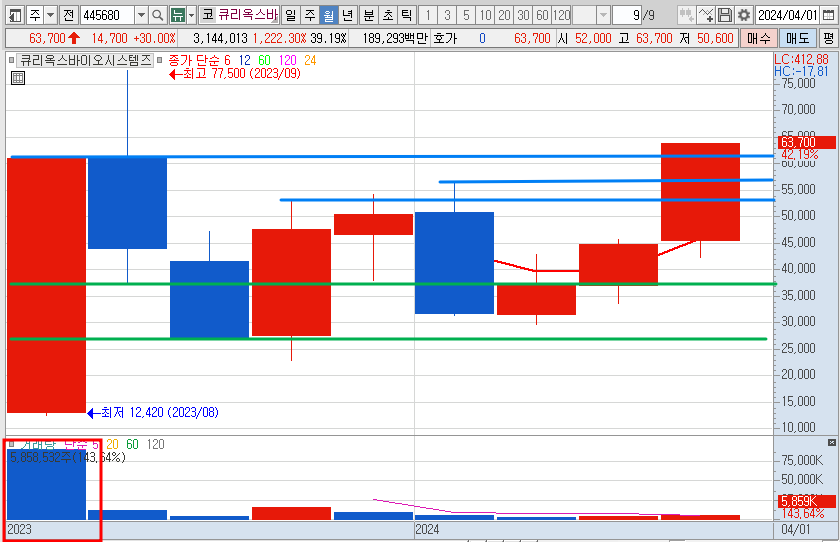The width and height of the screenshot is (840, 542).
Task: Click the low price value 50,600
Action: click(x=715, y=39)
